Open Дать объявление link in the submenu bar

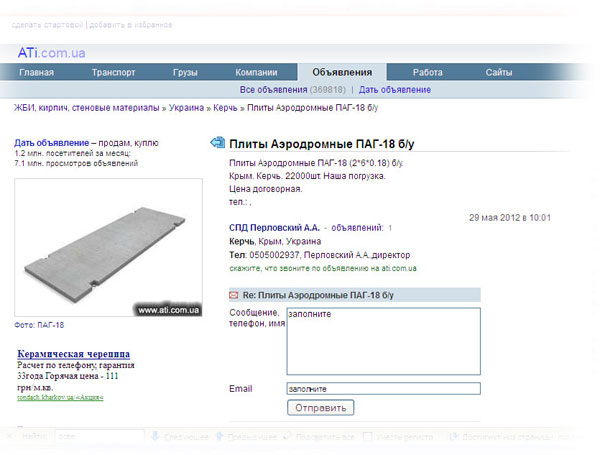(394, 90)
